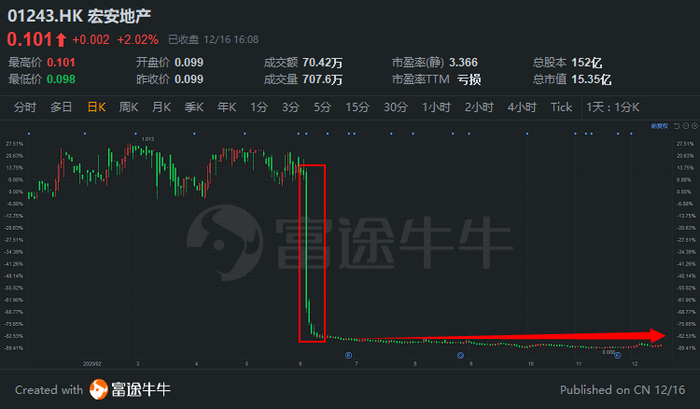Switch to the 周K tab
The height and width of the screenshot is (409, 700).
129,107
